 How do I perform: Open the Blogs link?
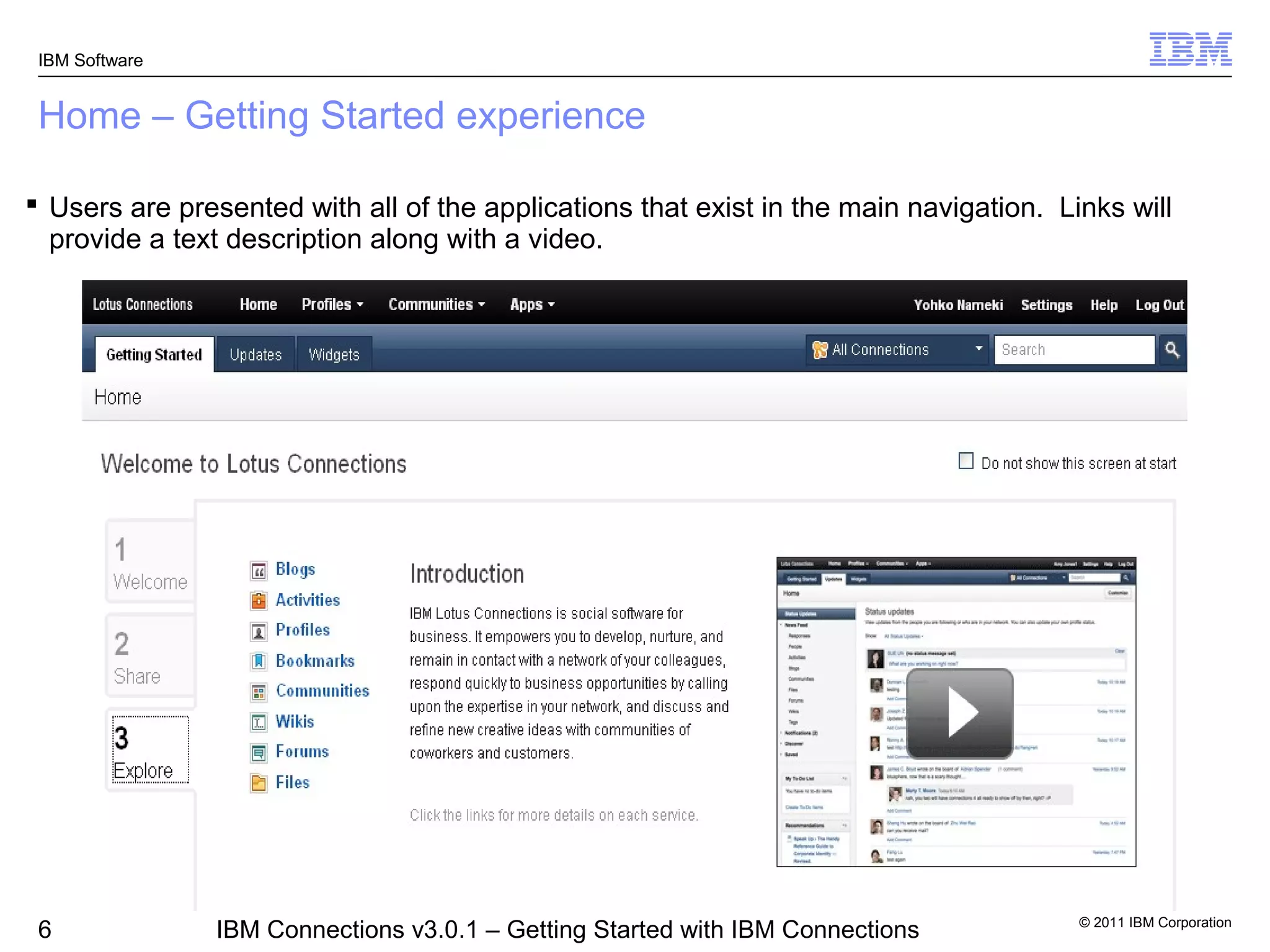pyautogui.click(x=296, y=570)
